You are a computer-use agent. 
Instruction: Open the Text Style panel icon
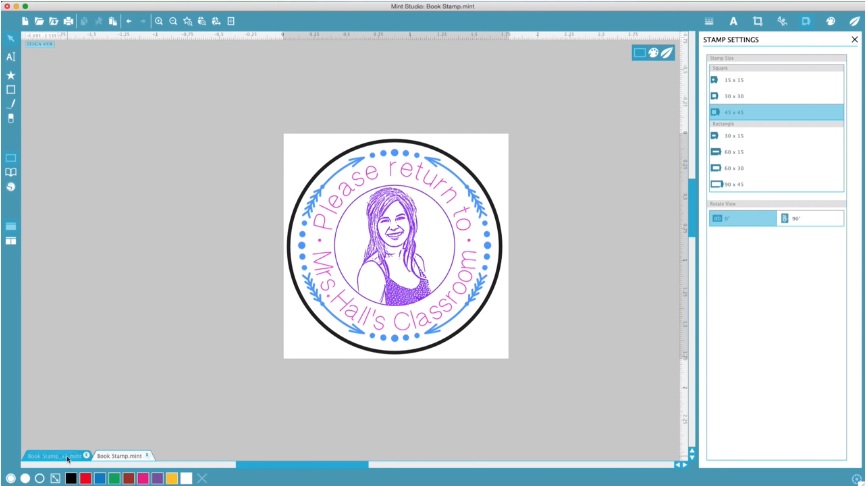pos(733,21)
